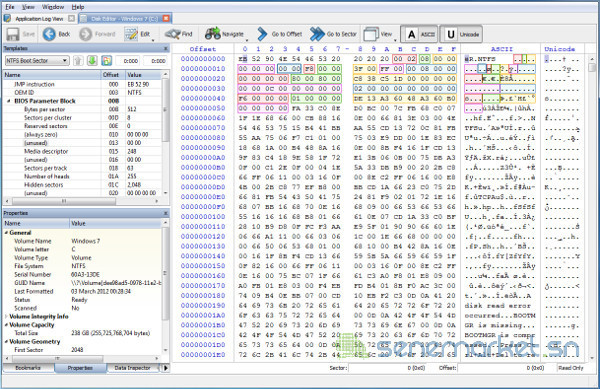This screenshot has width=600, height=389.
Task: Open the NTFS Boot Sector template dropdown
Action: click(37, 60)
